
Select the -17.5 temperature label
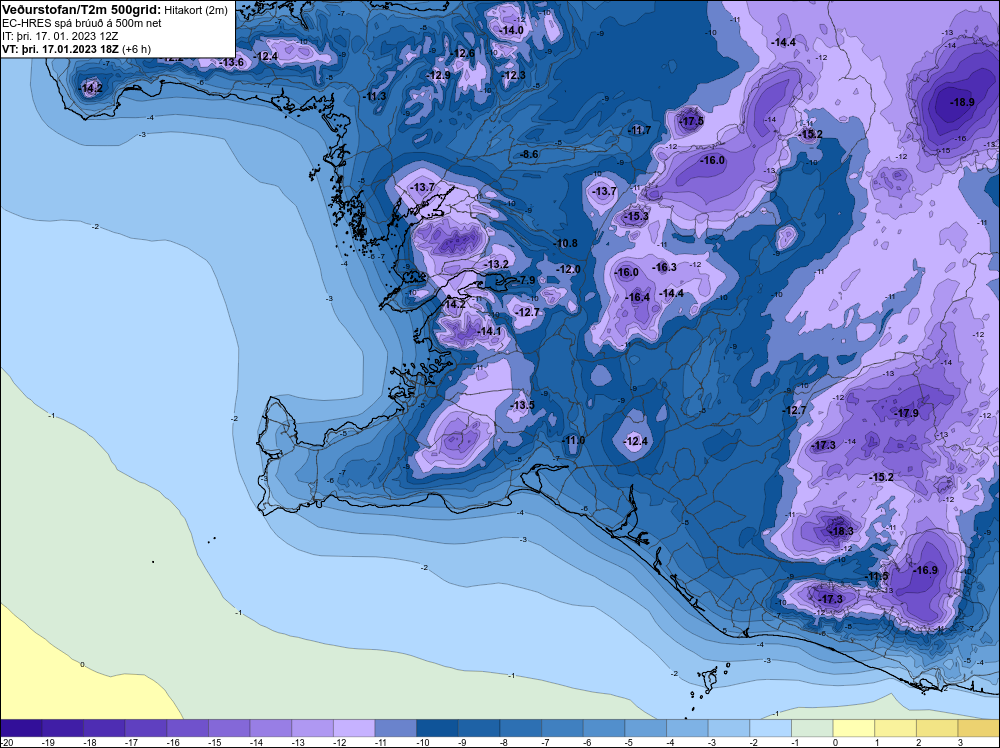(691, 121)
